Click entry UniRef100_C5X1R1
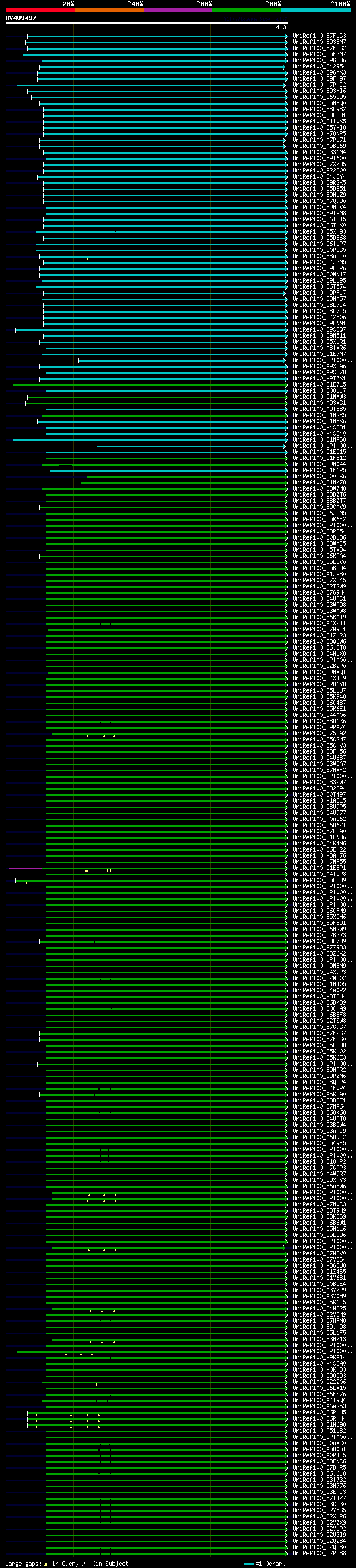 319,342
